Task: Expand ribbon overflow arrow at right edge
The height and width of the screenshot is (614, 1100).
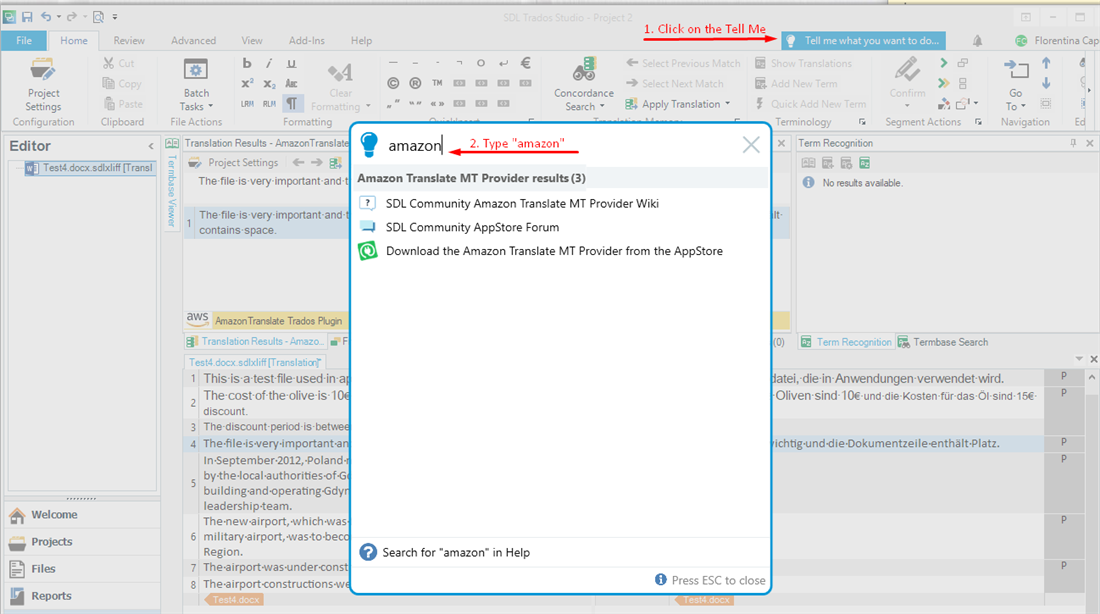Action: [x=1089, y=91]
